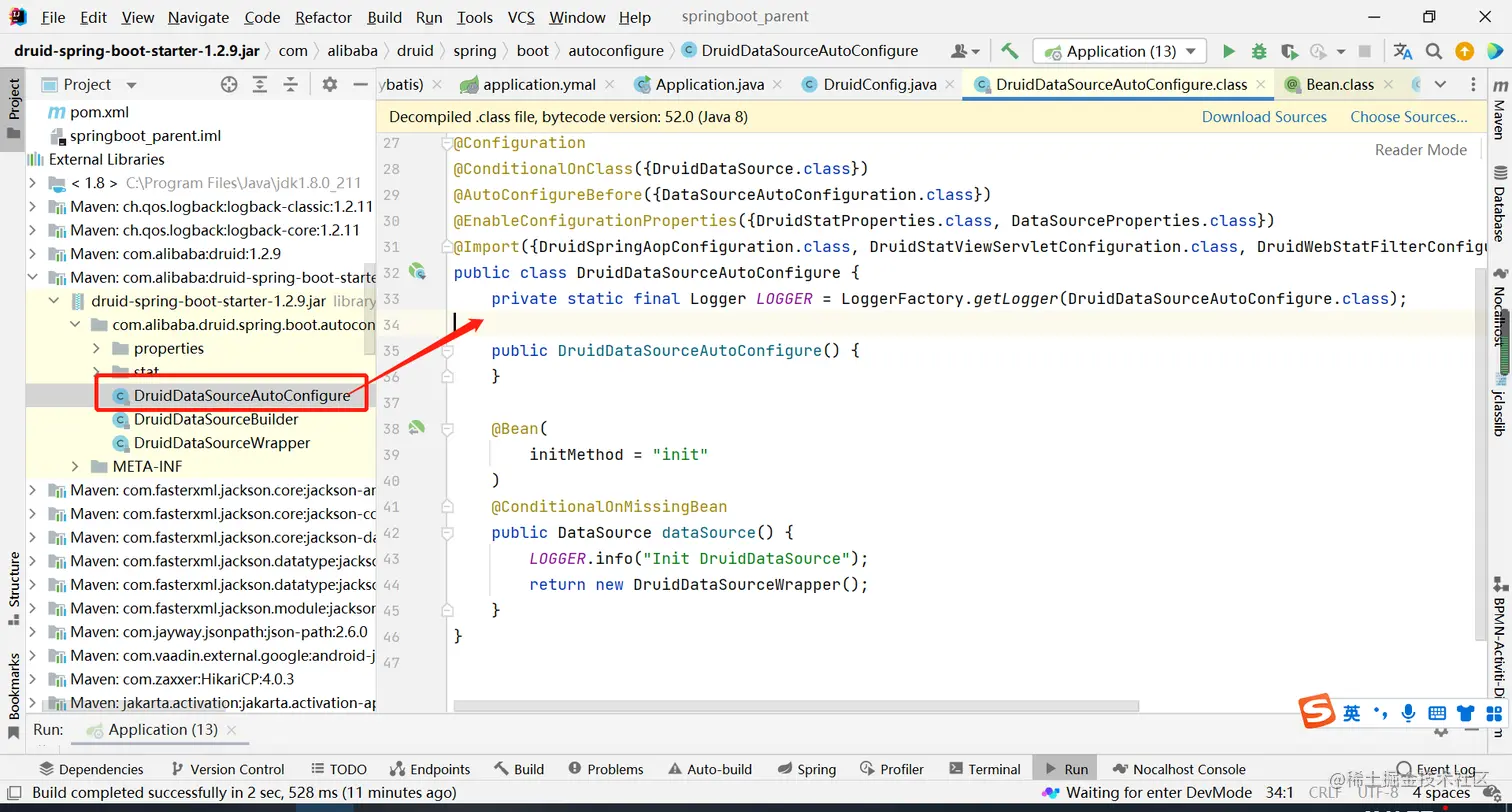Show the hidden editor tabs list chevron
The image size is (1512, 812).
(1440, 85)
